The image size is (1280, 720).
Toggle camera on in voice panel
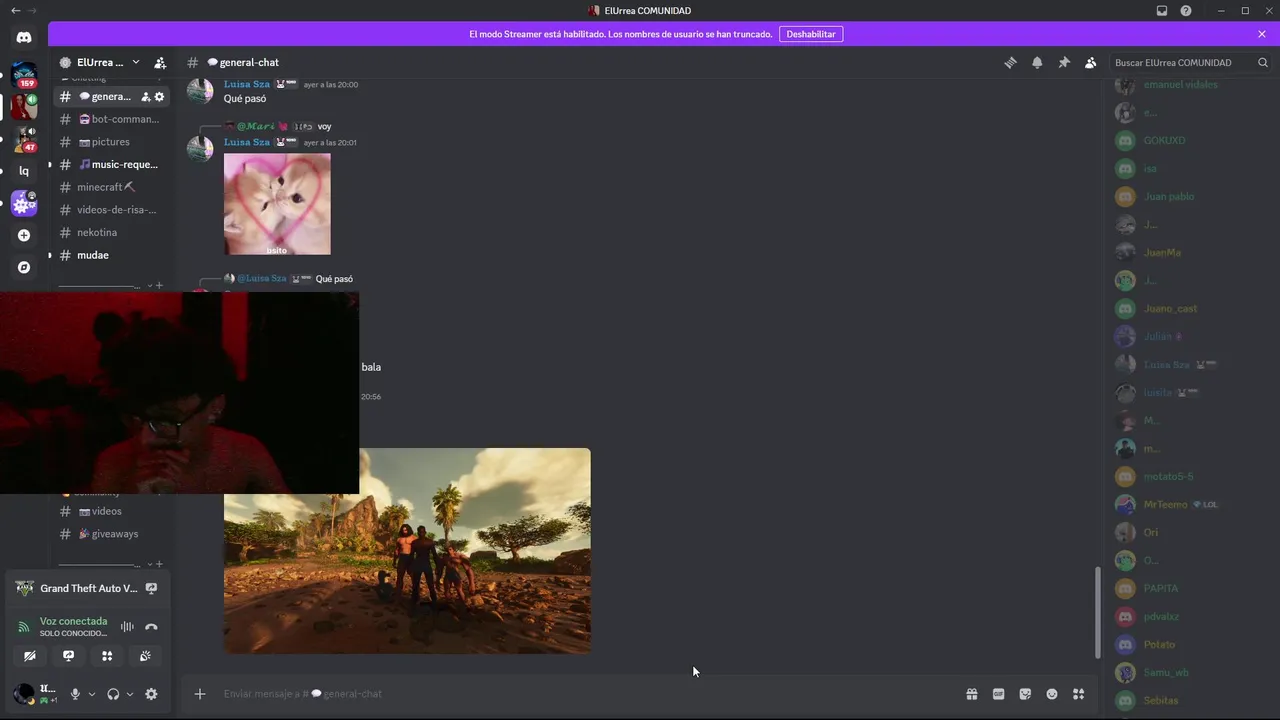tap(30, 656)
